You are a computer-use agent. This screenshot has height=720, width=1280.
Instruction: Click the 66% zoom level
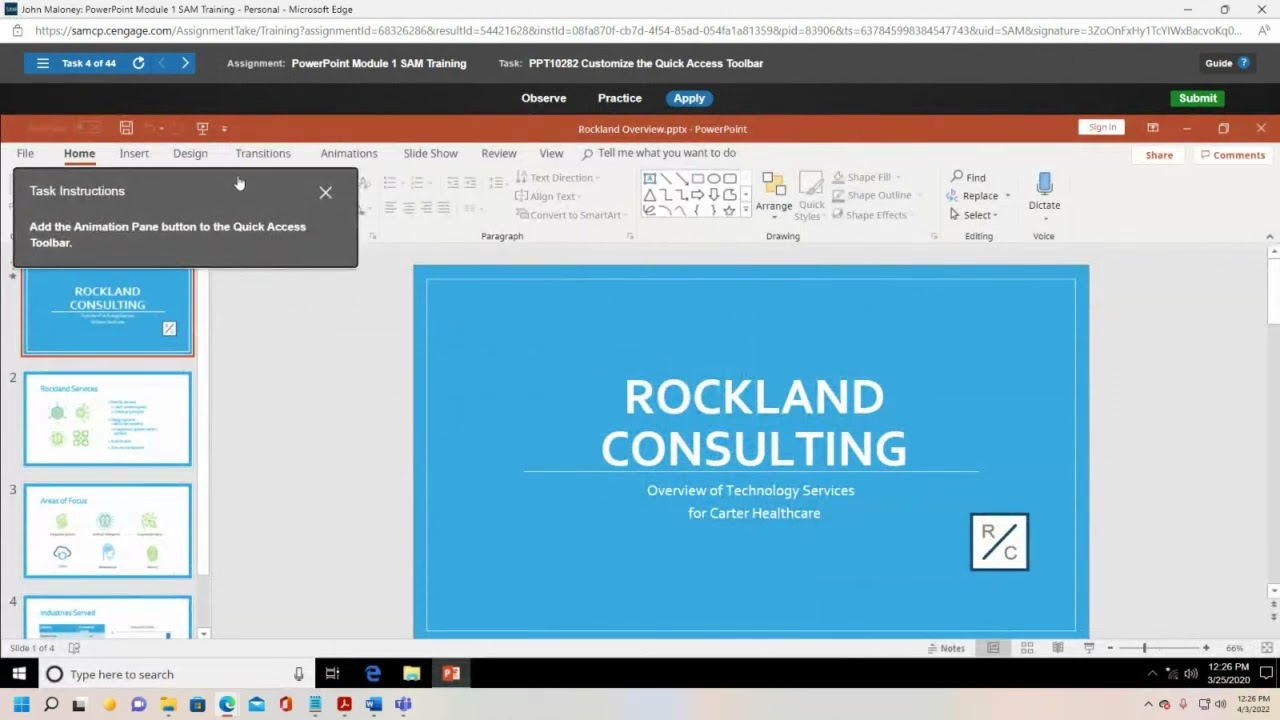tap(1234, 648)
